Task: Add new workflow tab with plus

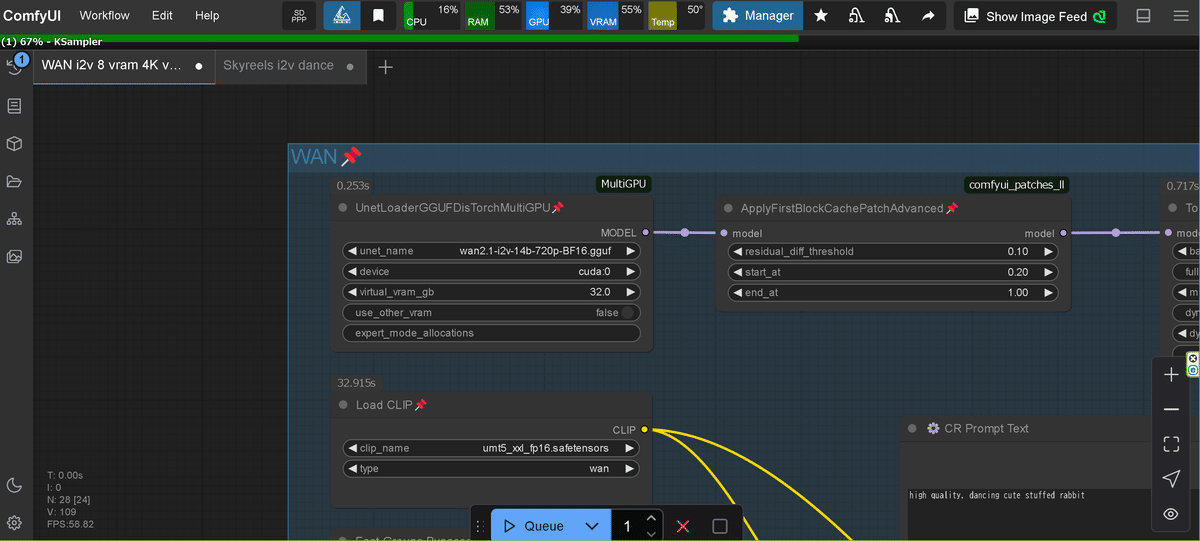Action: (x=385, y=67)
